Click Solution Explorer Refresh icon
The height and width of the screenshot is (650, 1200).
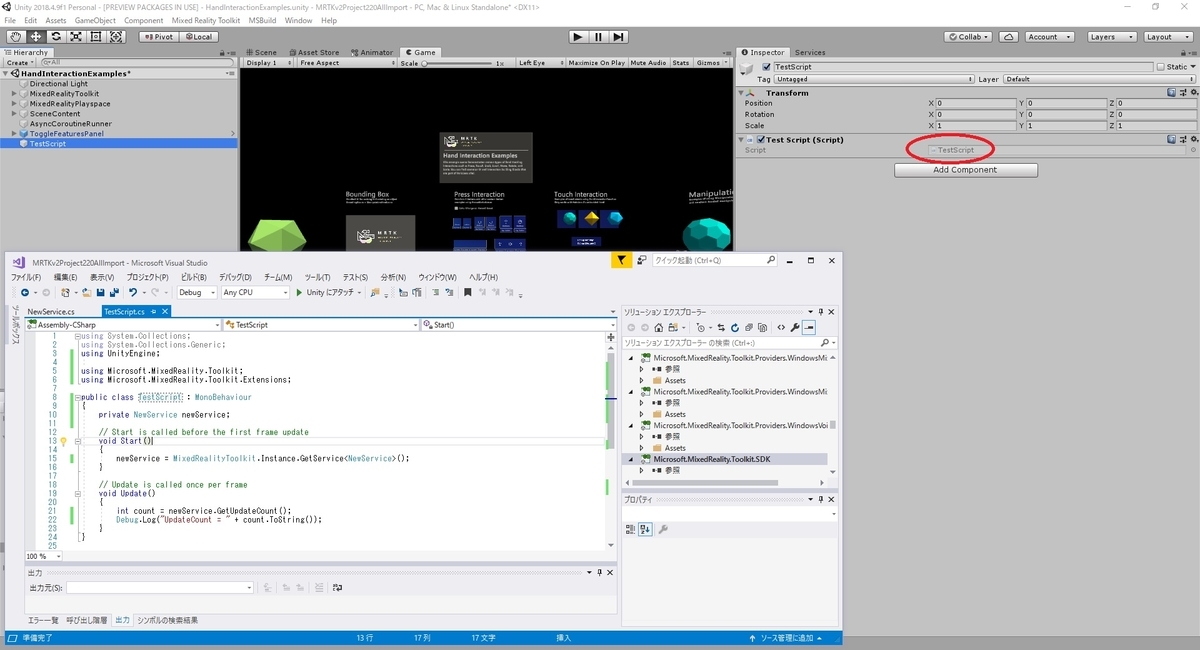[x=735, y=327]
